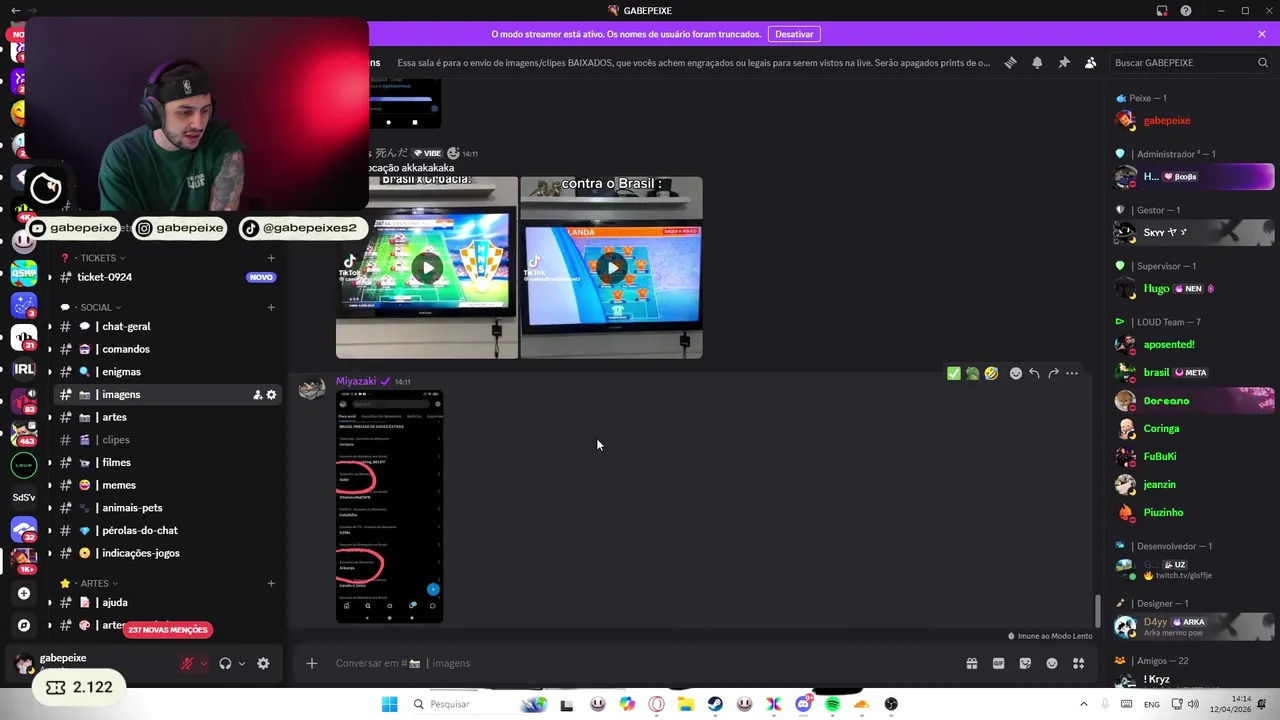
Task: Add the frog emoji reaction
Action: pyautogui.click(x=972, y=373)
